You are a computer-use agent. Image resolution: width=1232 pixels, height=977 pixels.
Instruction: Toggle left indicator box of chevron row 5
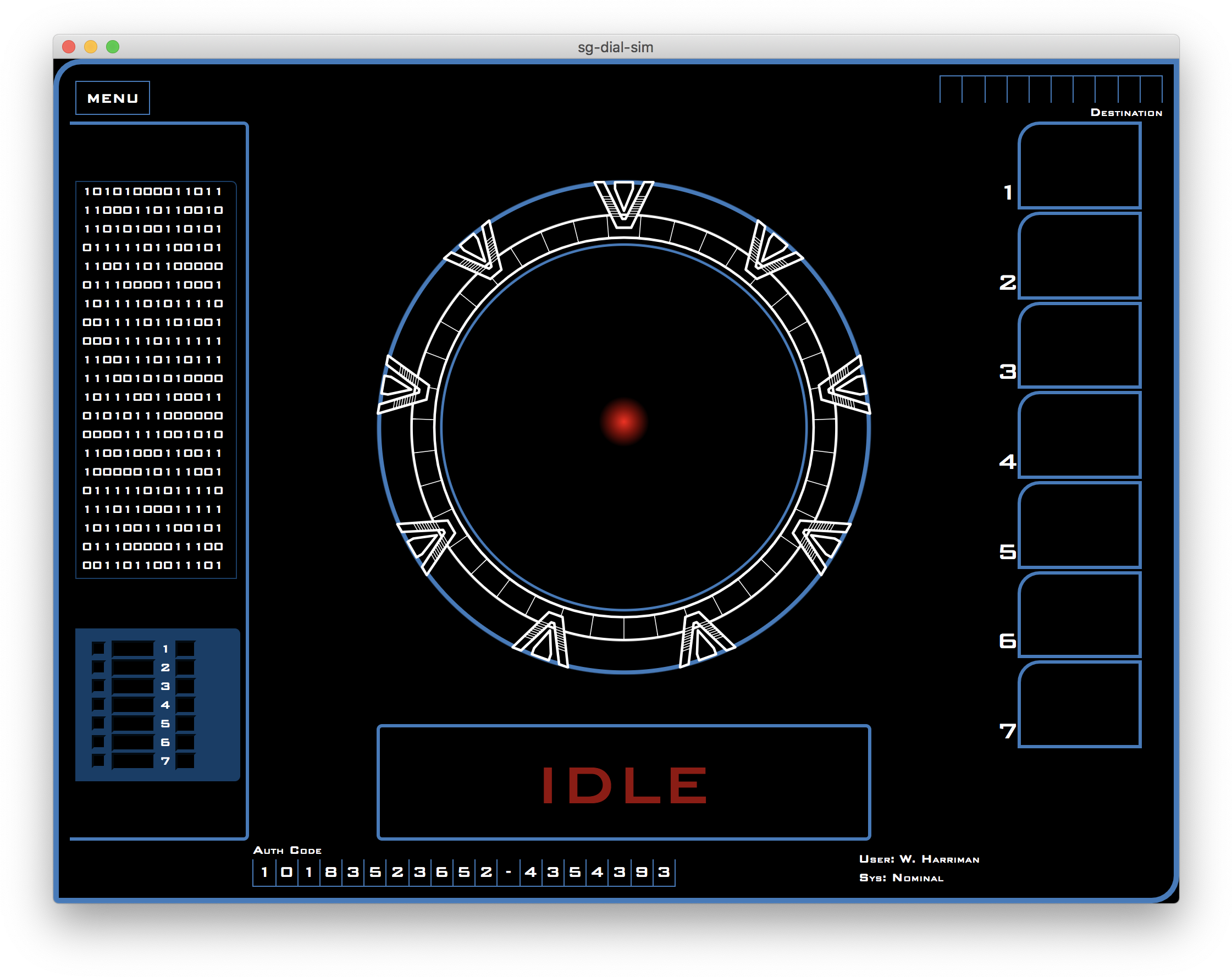tap(98, 724)
